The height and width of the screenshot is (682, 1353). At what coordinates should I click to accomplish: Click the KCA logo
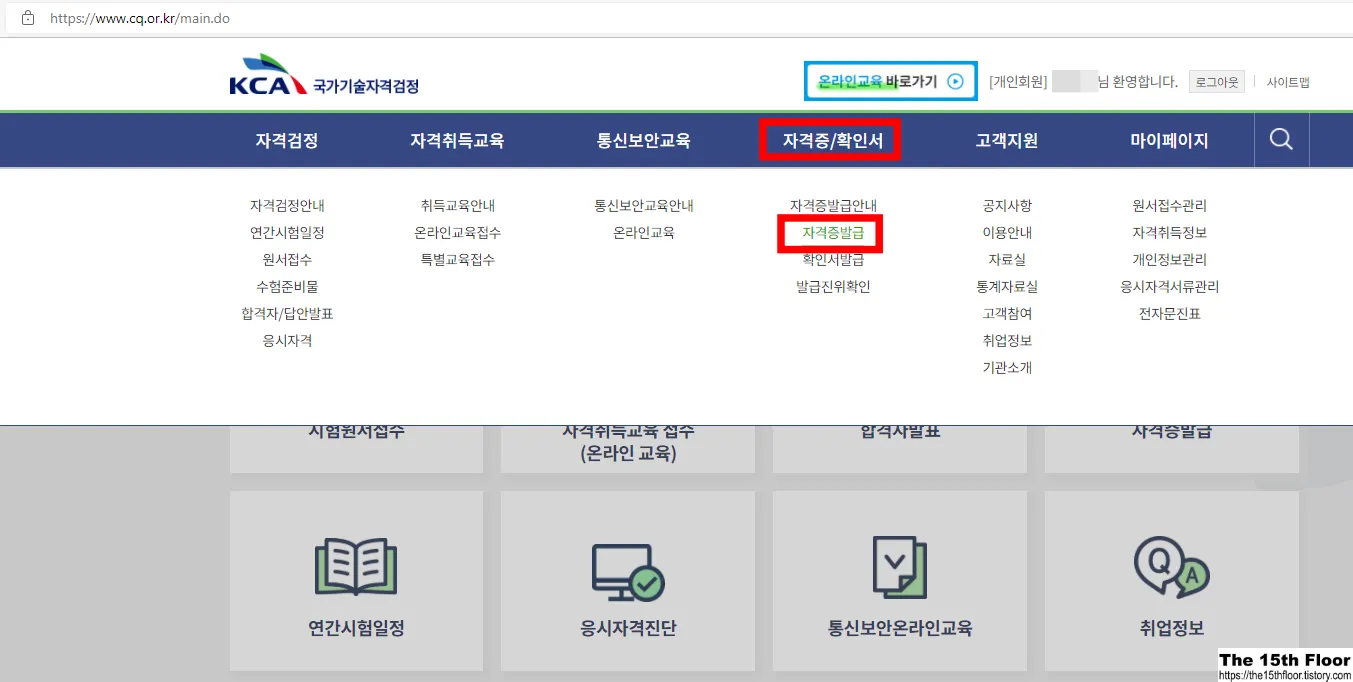pos(323,74)
